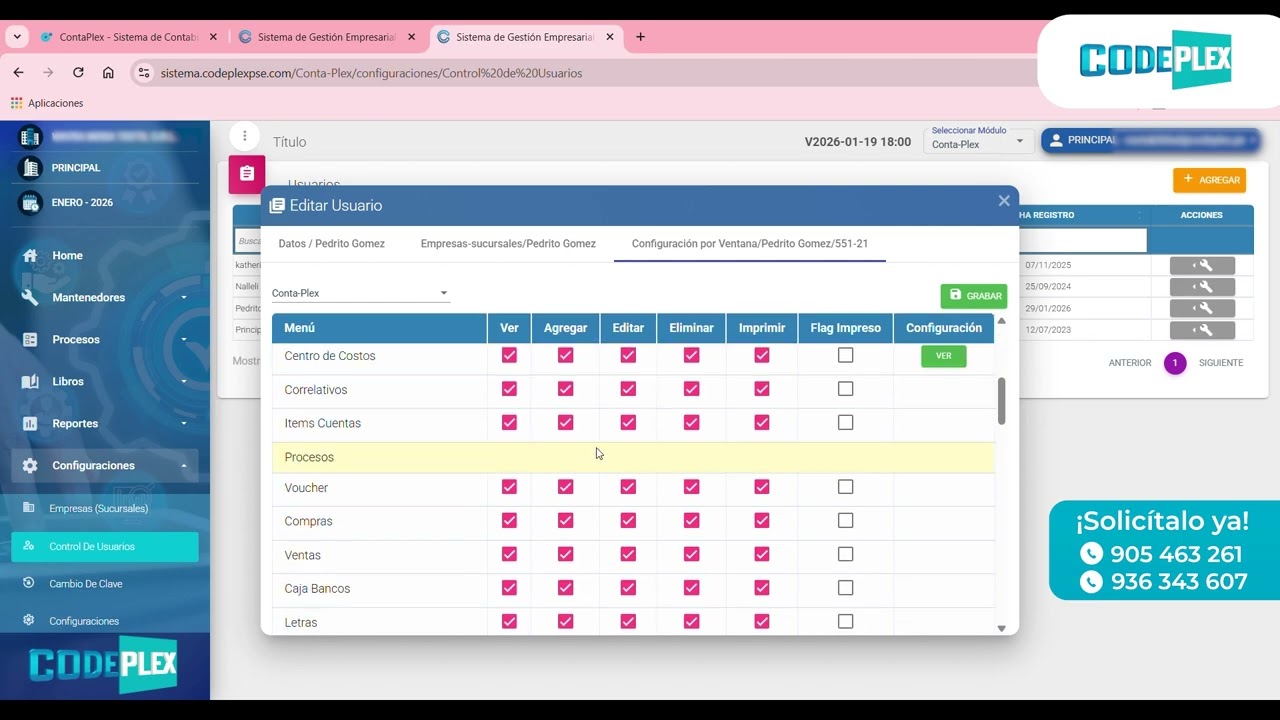1280x720 pixels.
Task: Expand the Libros sidebar menu
Action: point(105,381)
